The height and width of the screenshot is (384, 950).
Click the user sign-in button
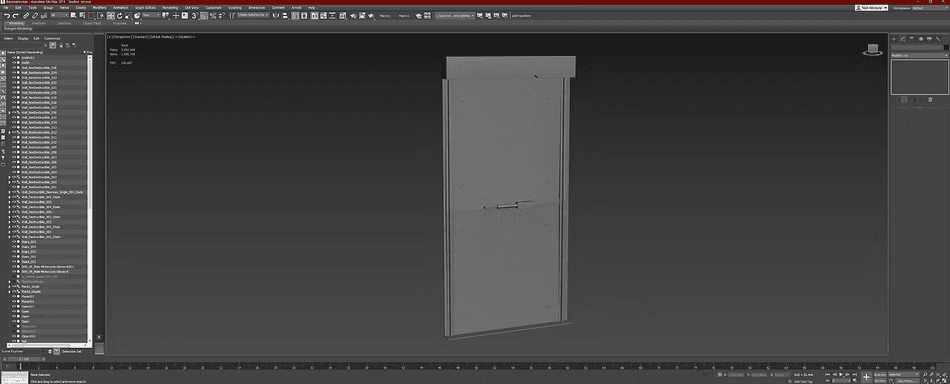pos(871,8)
